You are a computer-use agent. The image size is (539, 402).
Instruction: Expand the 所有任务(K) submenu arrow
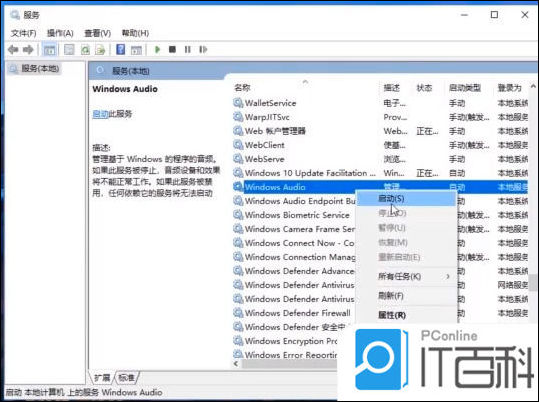point(448,276)
